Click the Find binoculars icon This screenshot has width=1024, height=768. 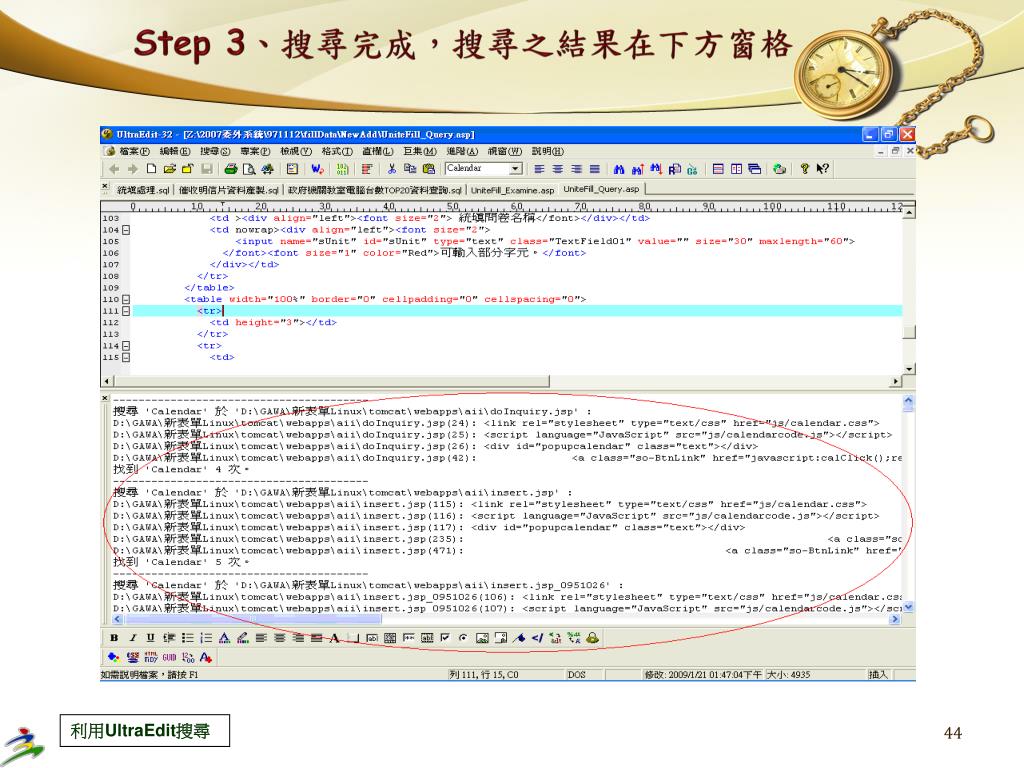pos(618,169)
